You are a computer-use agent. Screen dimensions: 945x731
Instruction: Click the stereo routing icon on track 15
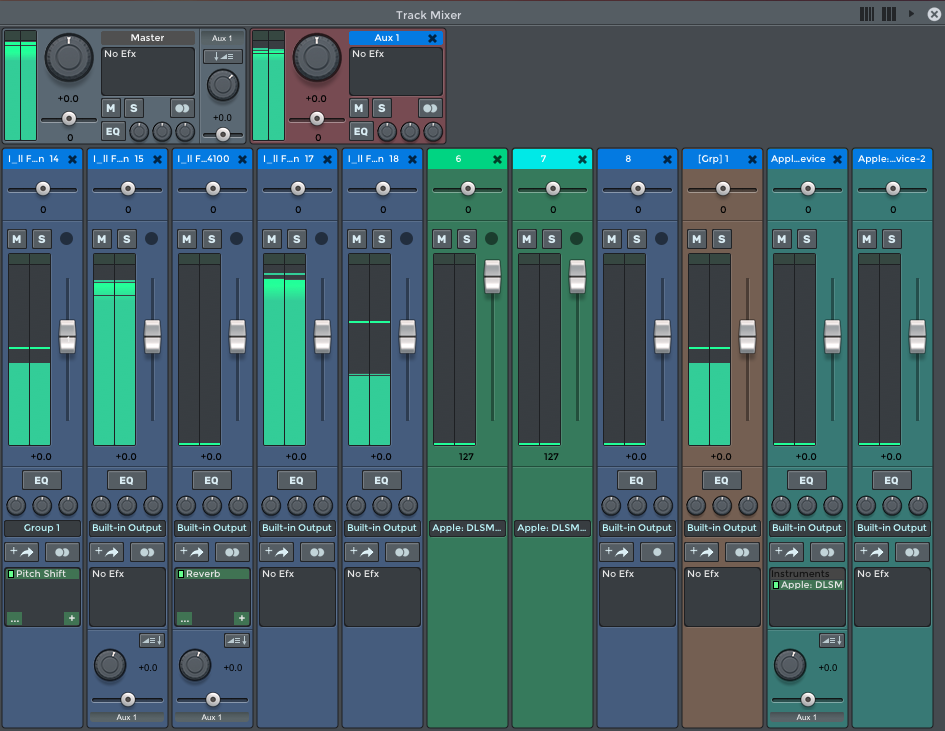tap(147, 552)
